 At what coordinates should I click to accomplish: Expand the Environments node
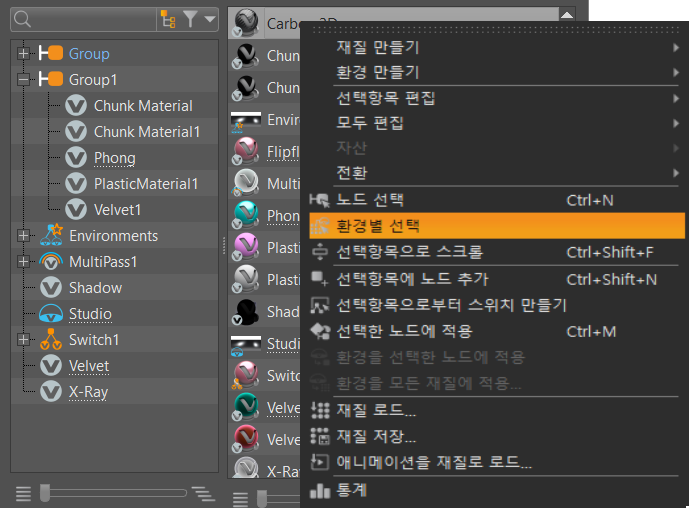pos(23,236)
